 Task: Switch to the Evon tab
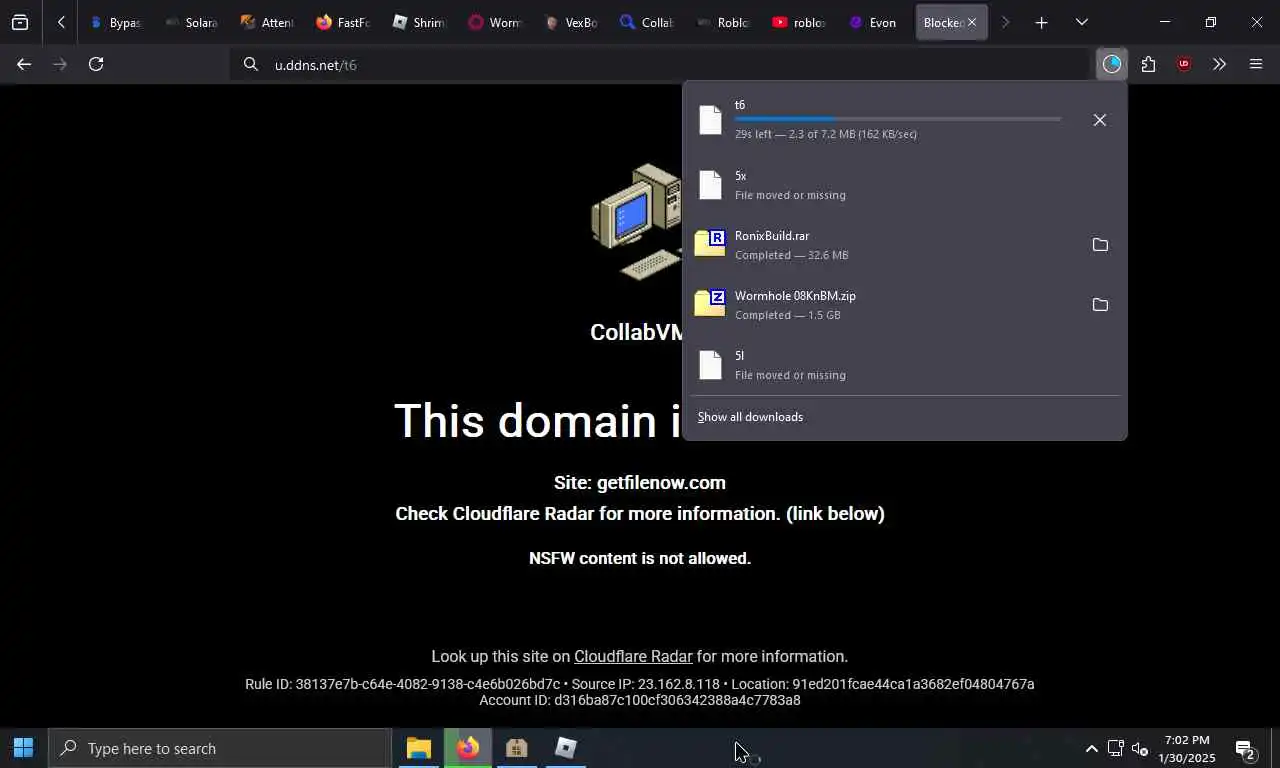[875, 22]
